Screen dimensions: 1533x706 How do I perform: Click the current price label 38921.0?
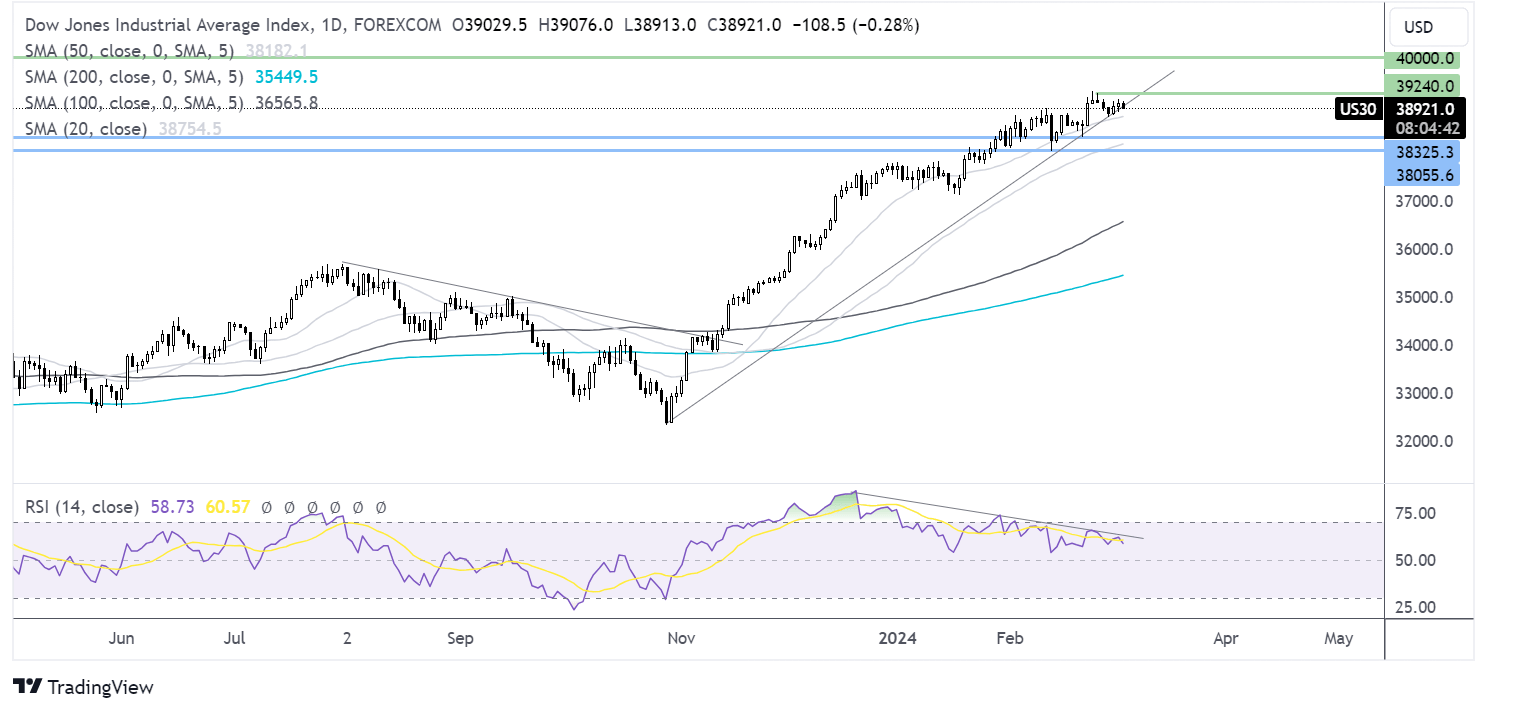click(x=1426, y=107)
